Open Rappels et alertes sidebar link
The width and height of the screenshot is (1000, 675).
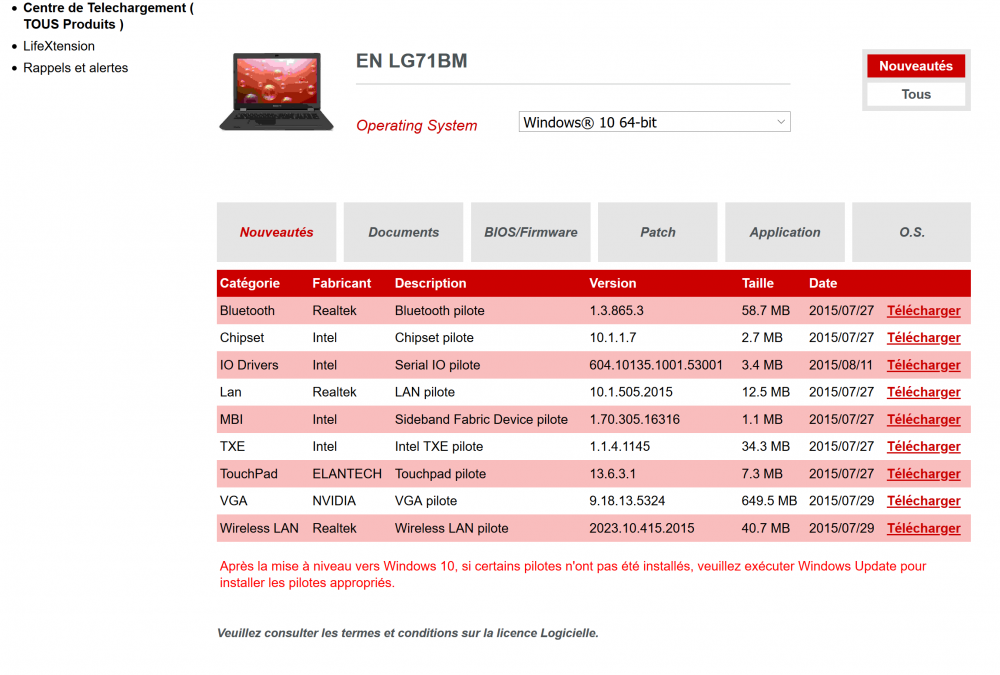click(75, 68)
